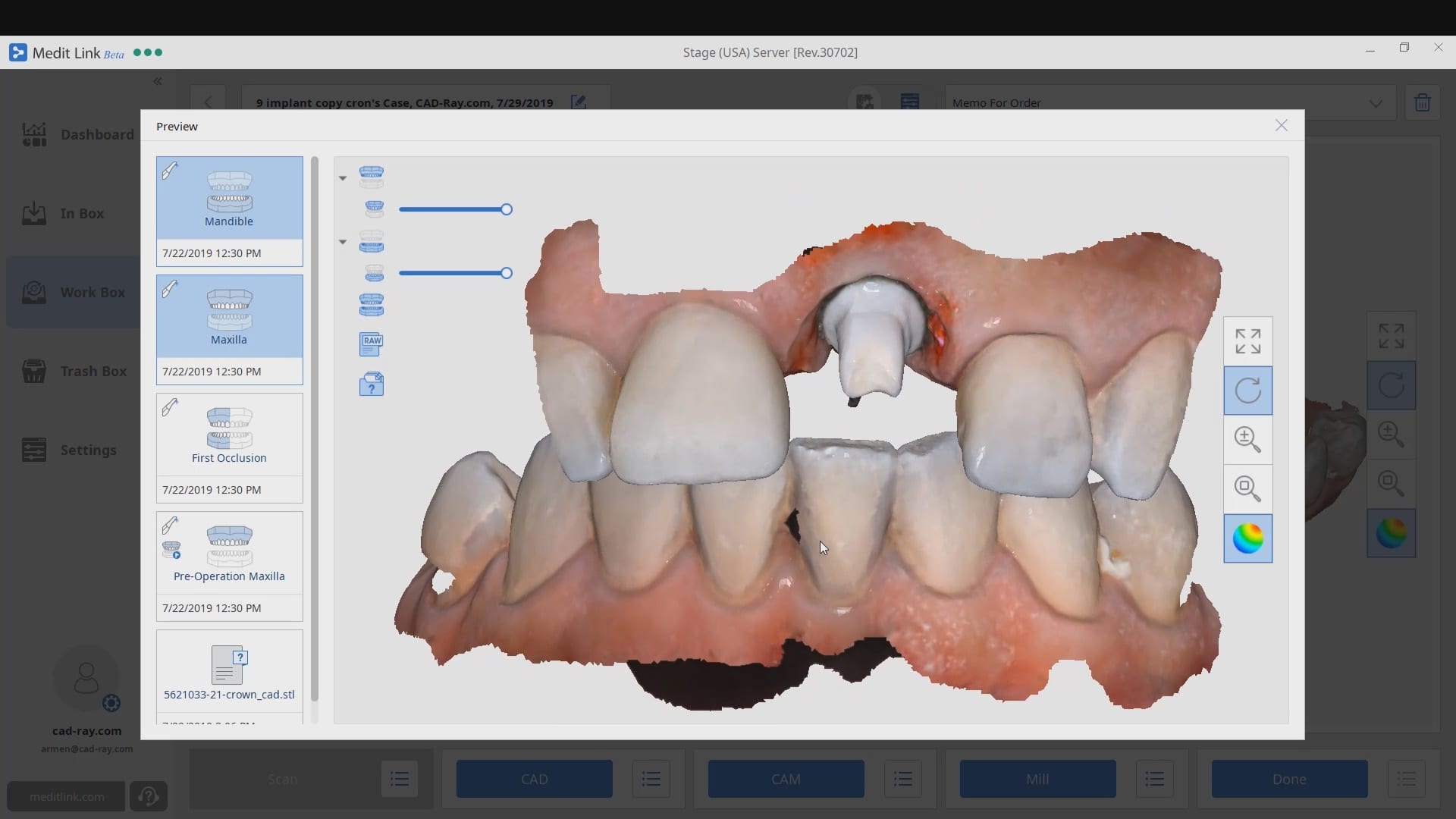The width and height of the screenshot is (1456, 819).
Task: Click the user profile avatar
Action: 86,678
